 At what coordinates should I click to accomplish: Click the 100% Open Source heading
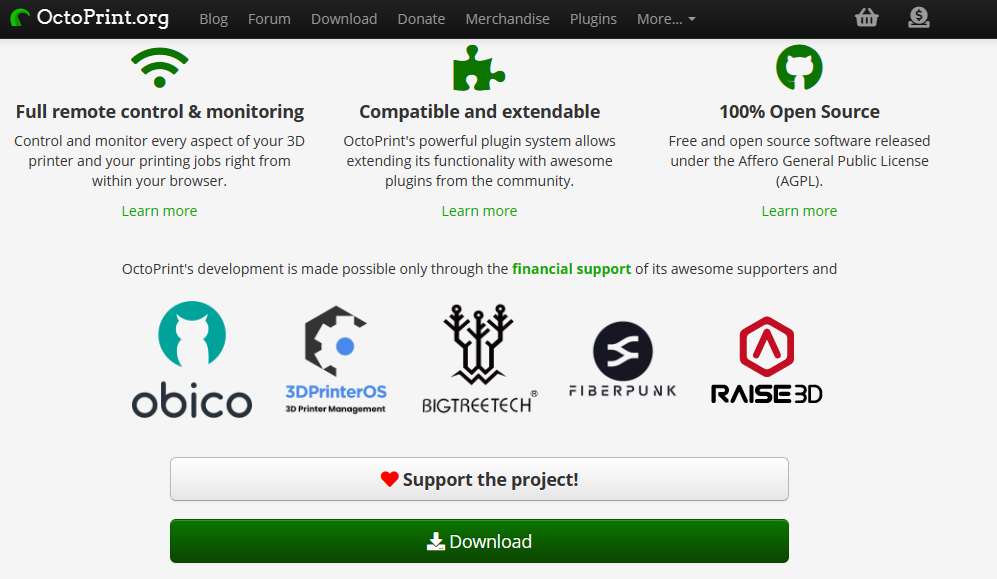[799, 112]
